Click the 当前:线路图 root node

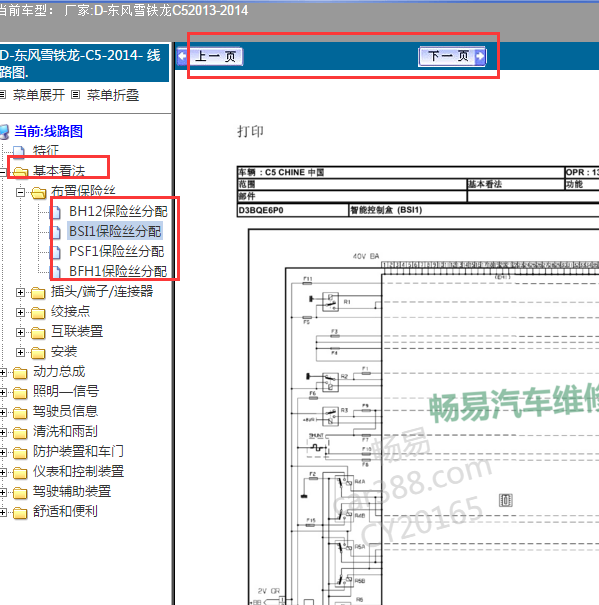[x=48, y=131]
